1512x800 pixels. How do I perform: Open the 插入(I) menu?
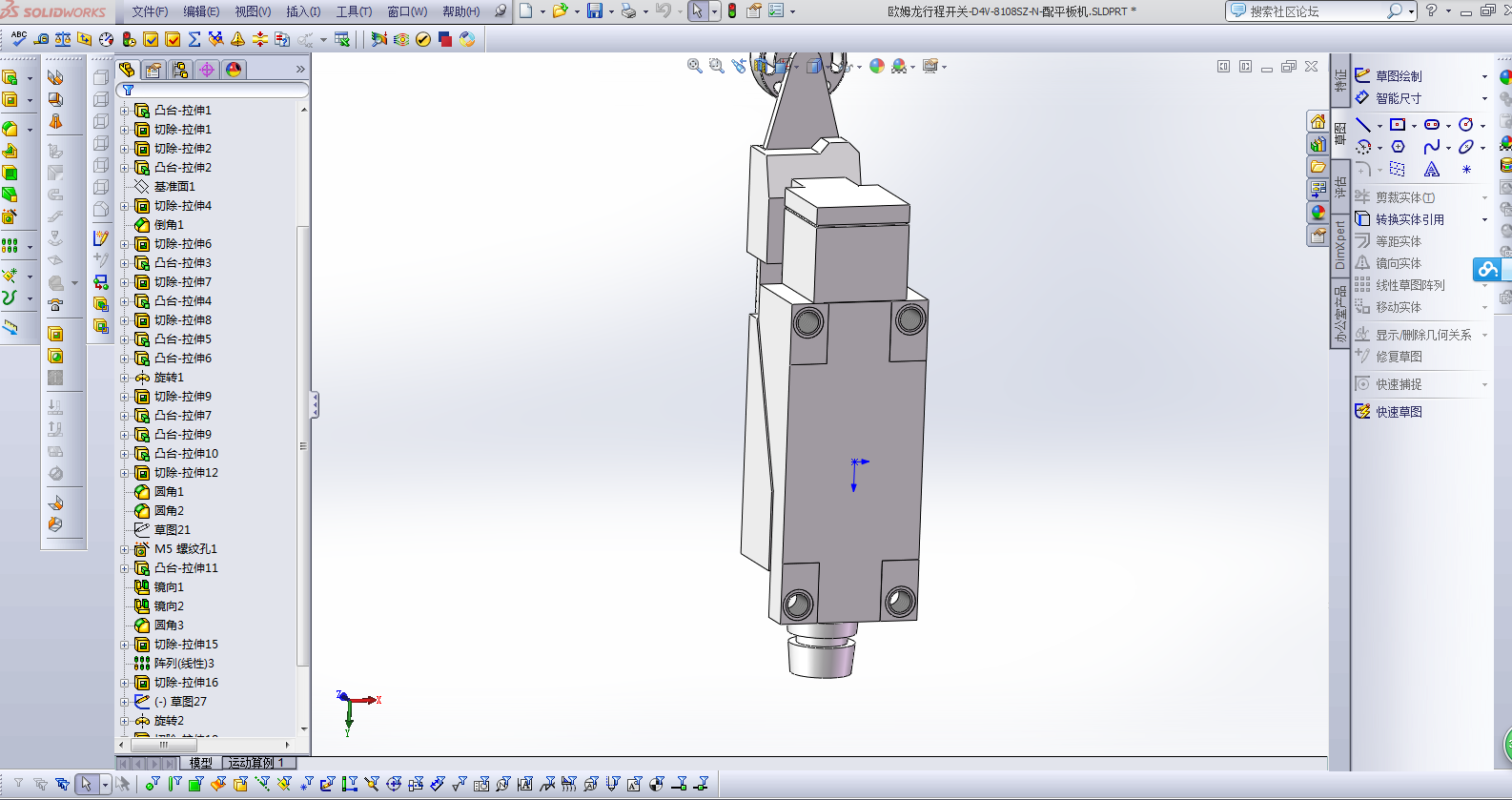(303, 11)
